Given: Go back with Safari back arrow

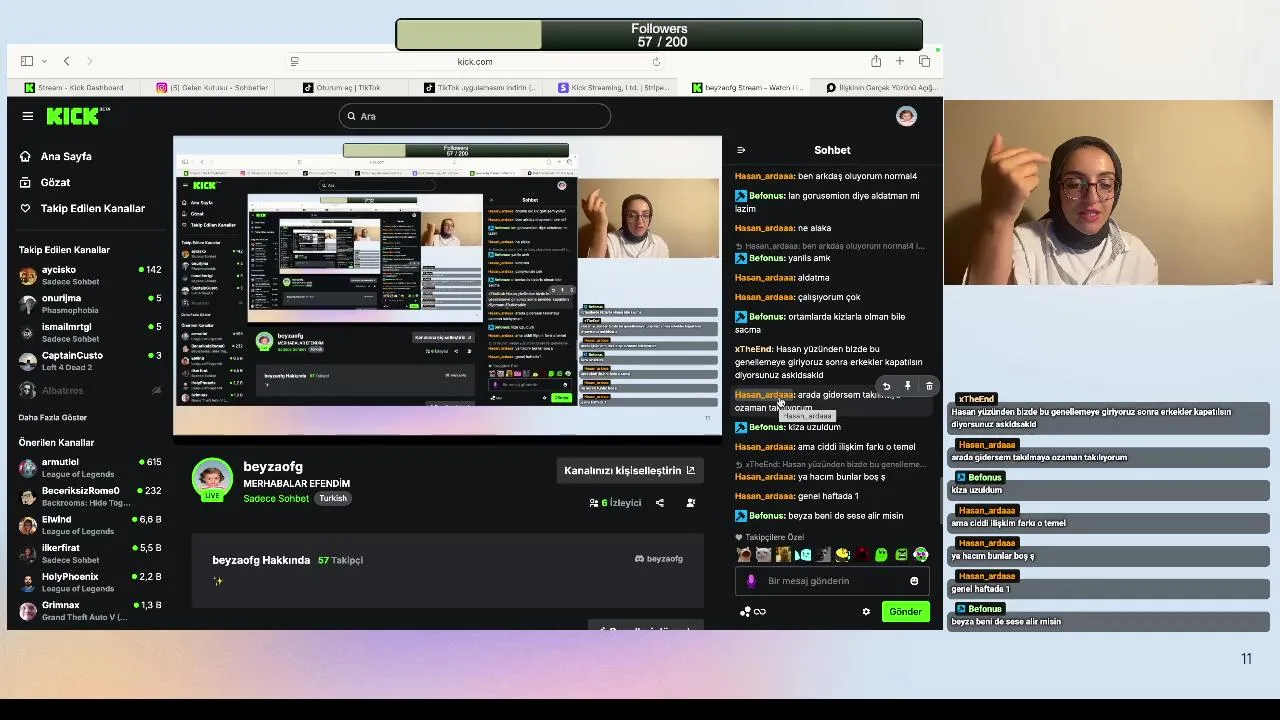Looking at the screenshot, I should click(x=66, y=61).
